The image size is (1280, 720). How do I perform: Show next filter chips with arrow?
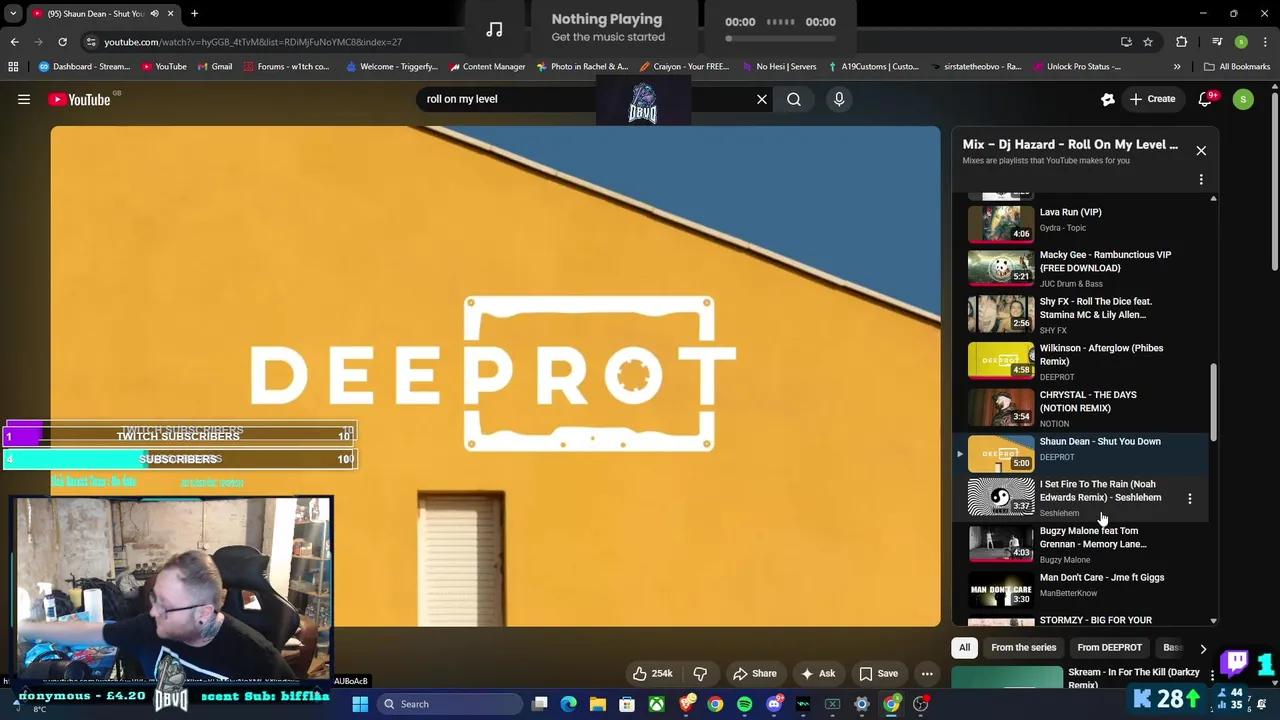(1203, 648)
